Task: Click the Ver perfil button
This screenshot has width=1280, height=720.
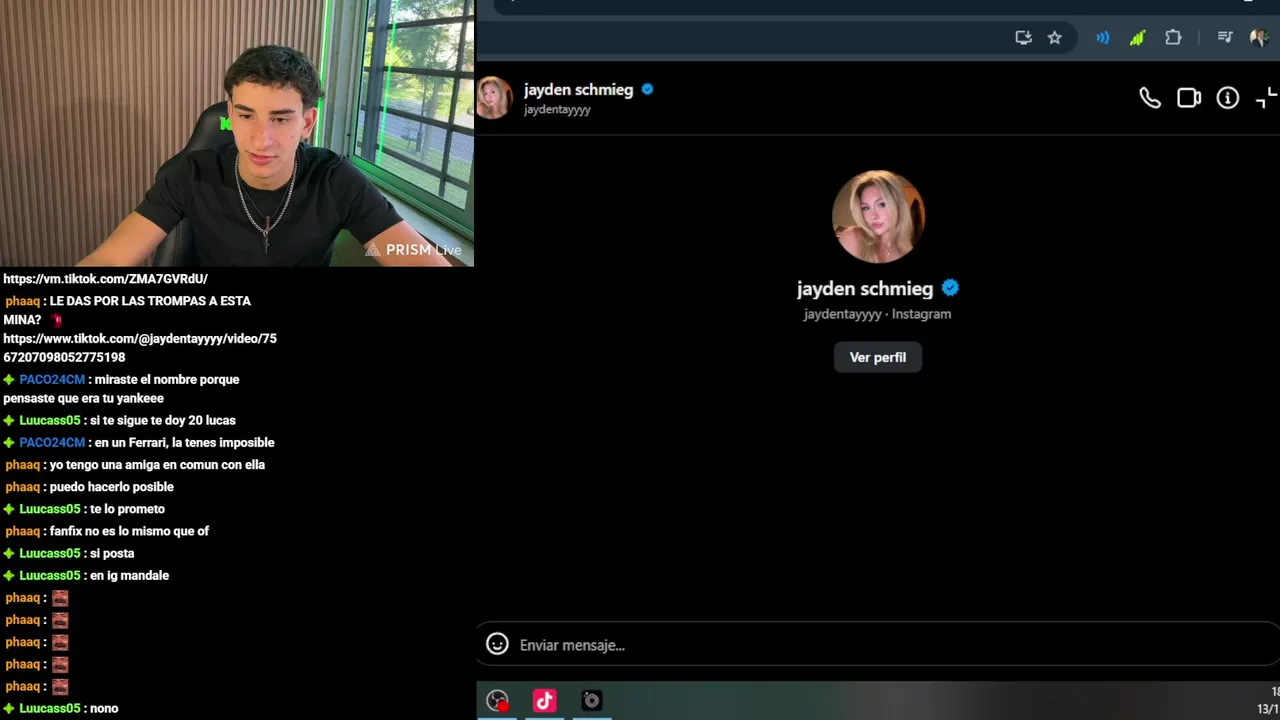Action: tap(878, 357)
